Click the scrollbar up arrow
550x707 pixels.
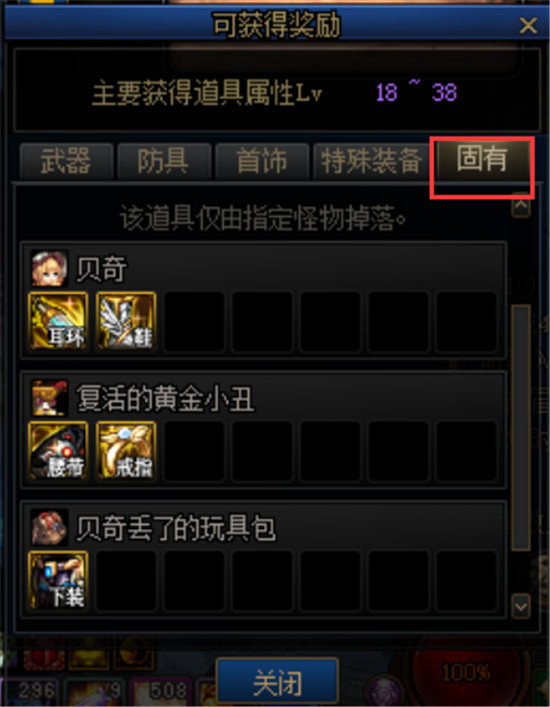point(521,205)
